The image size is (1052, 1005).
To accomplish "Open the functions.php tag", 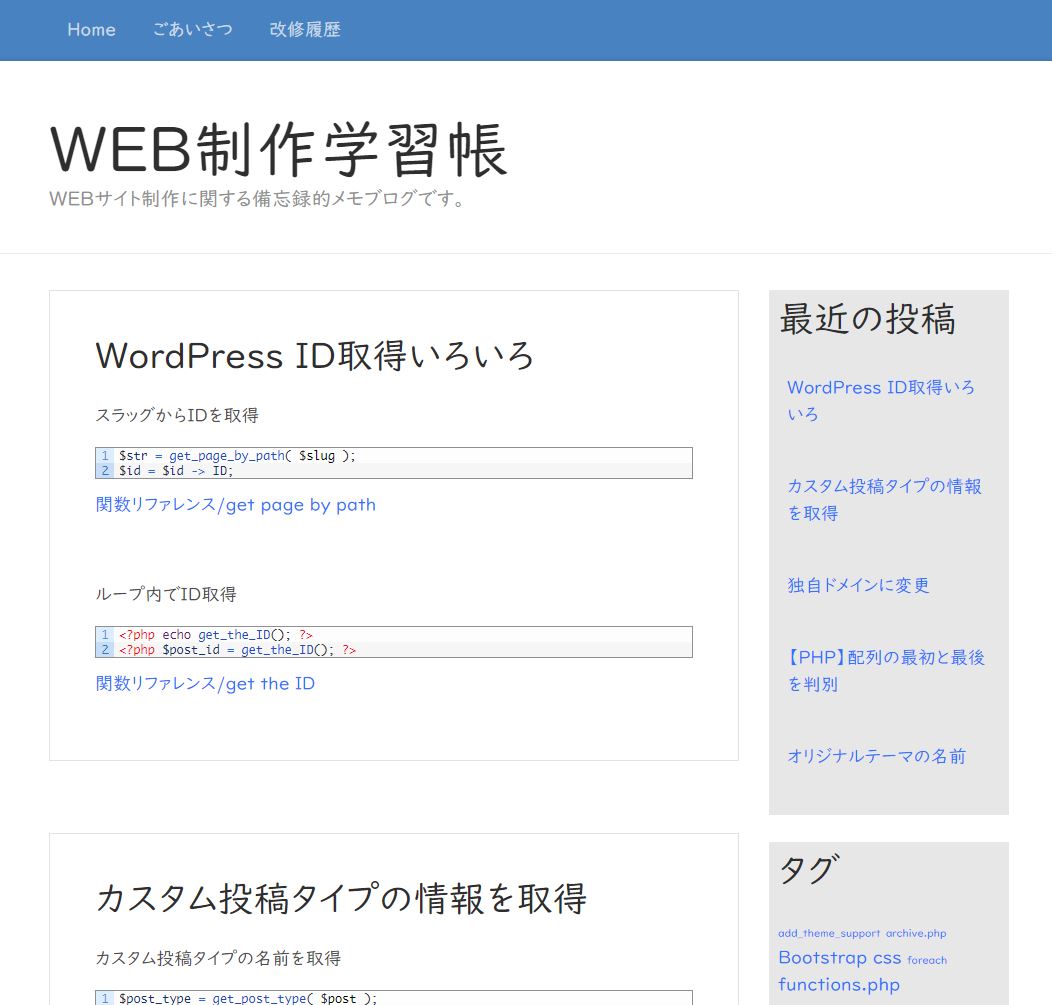I will [x=839, y=985].
